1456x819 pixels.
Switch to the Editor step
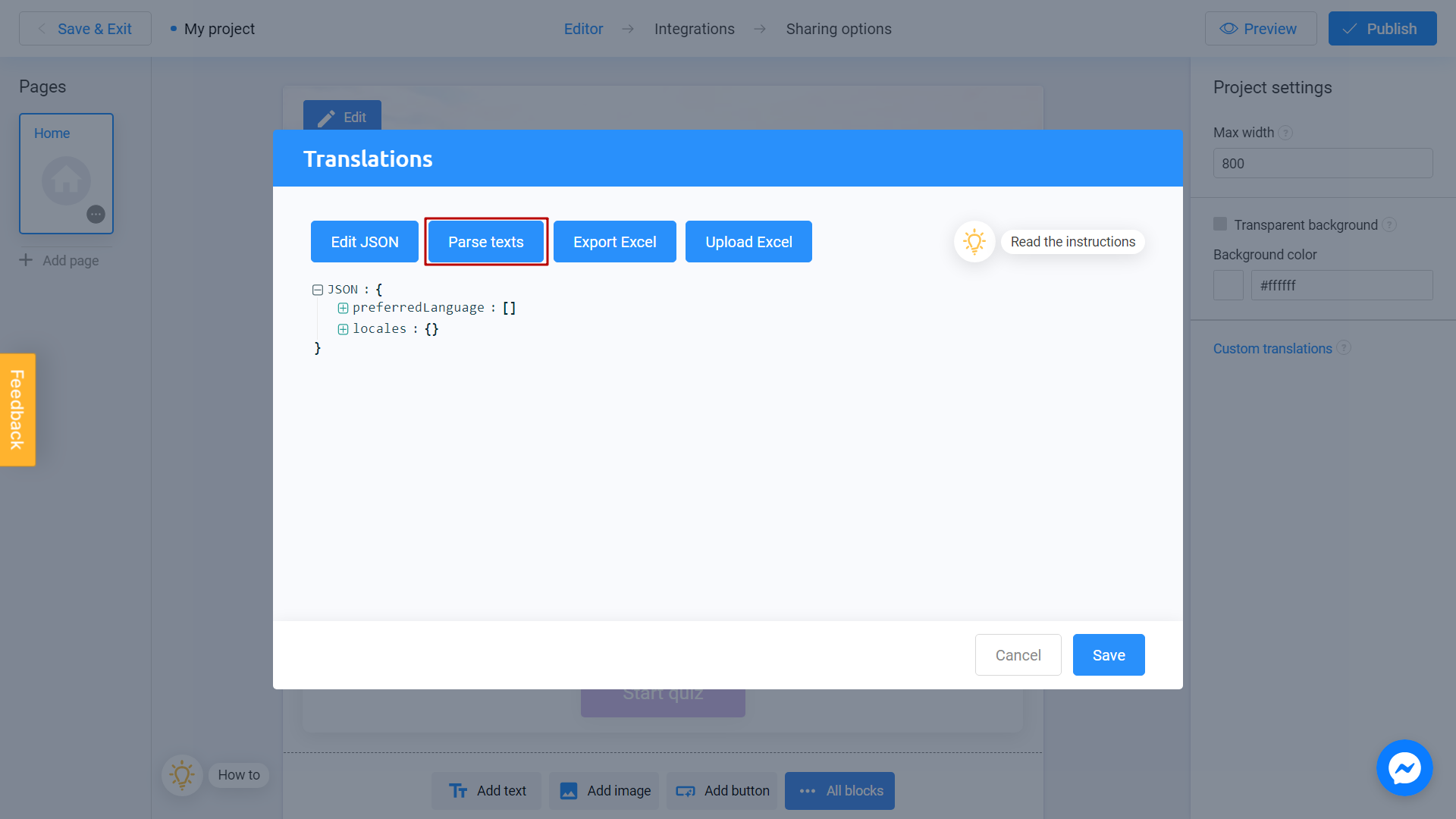click(x=583, y=29)
